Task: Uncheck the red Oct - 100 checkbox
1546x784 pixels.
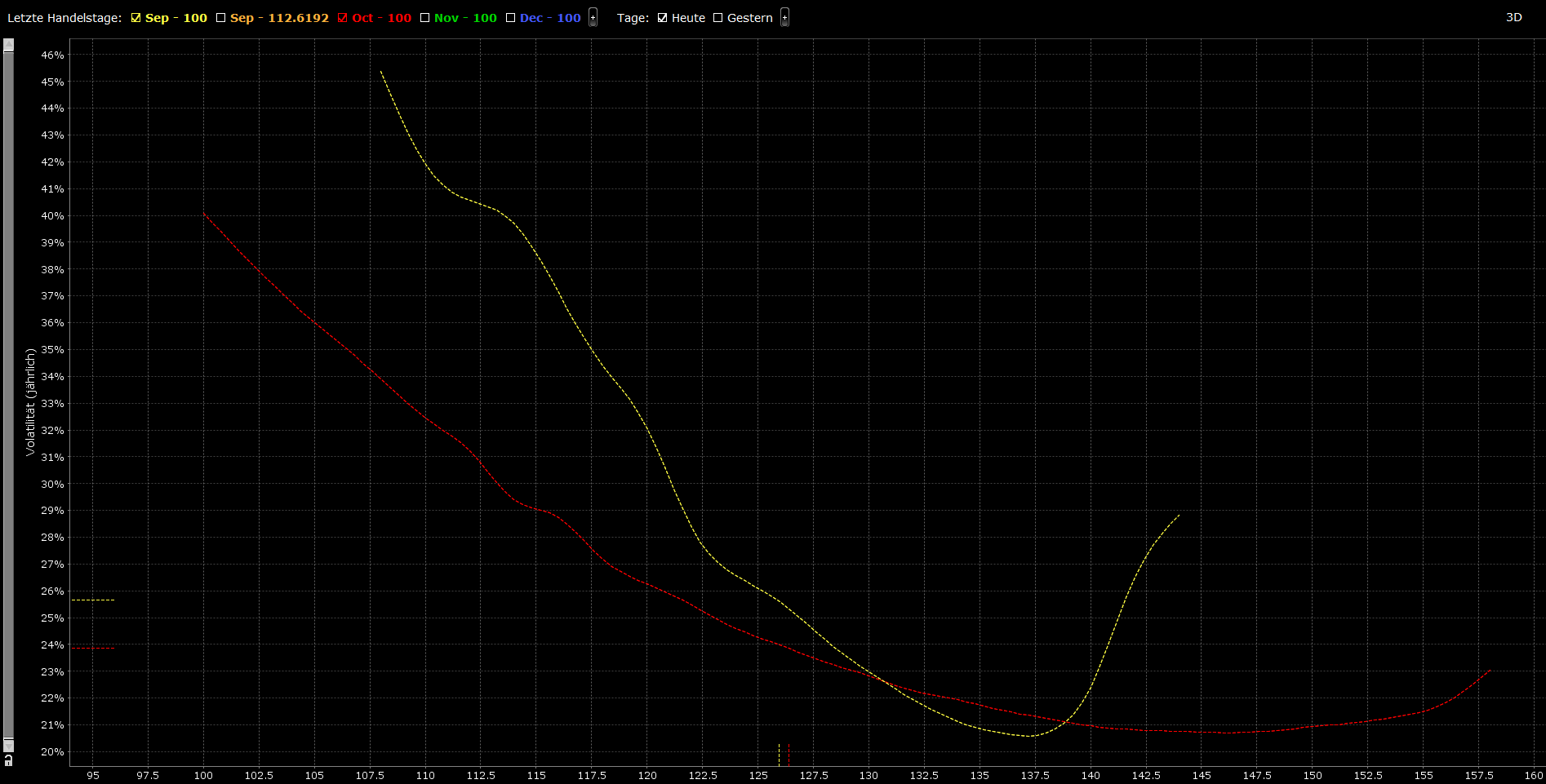Action: point(343,18)
